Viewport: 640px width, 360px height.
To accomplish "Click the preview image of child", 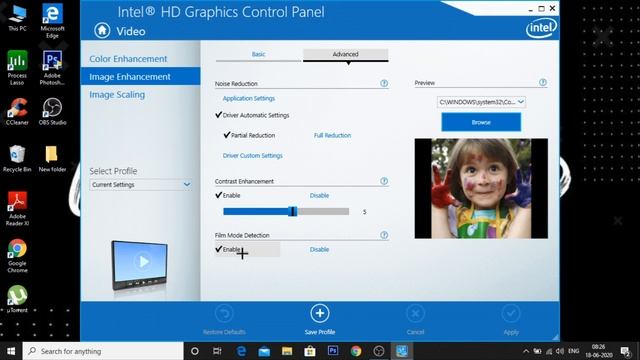I will click(x=481, y=188).
